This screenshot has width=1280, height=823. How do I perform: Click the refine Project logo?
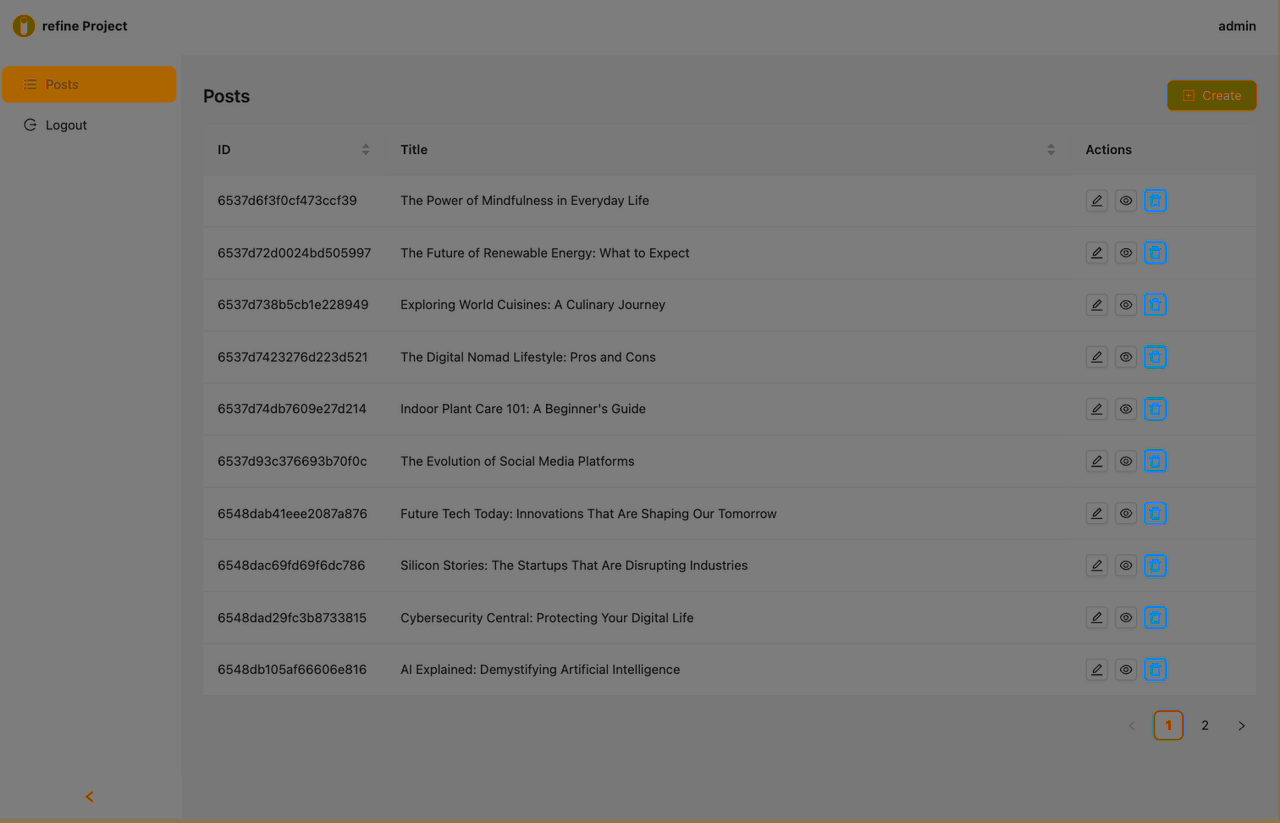coord(69,26)
